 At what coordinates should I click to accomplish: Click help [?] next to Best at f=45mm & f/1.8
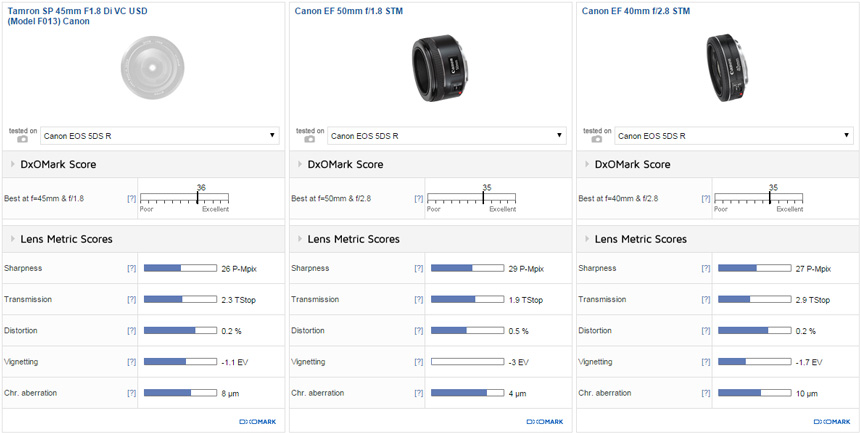[x=132, y=199]
